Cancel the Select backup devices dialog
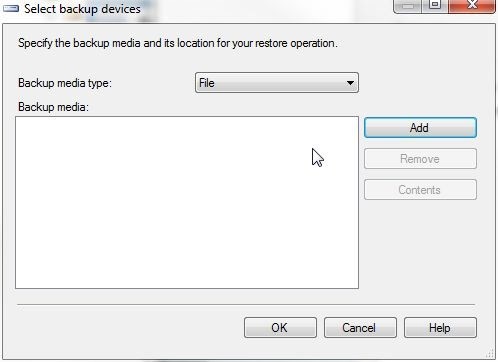Image resolution: width=498 pixels, height=362 pixels. pyautogui.click(x=360, y=328)
